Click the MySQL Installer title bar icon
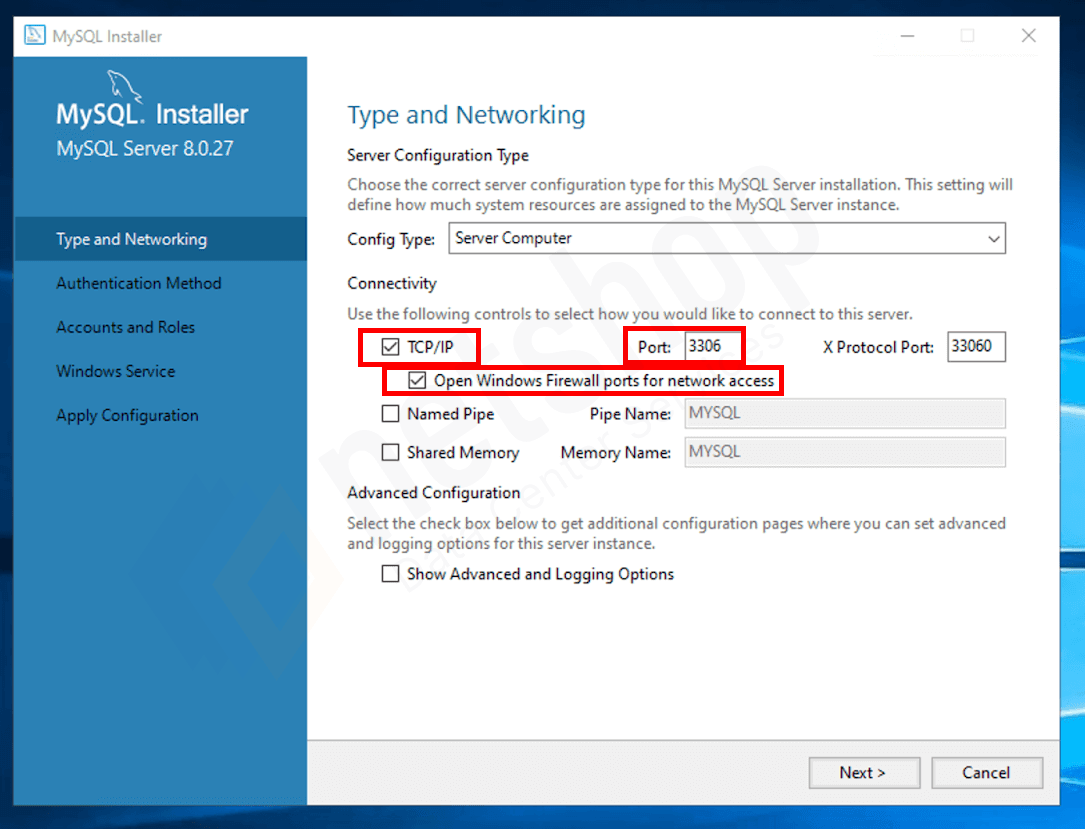Viewport: 1085px width, 829px height. (34, 35)
